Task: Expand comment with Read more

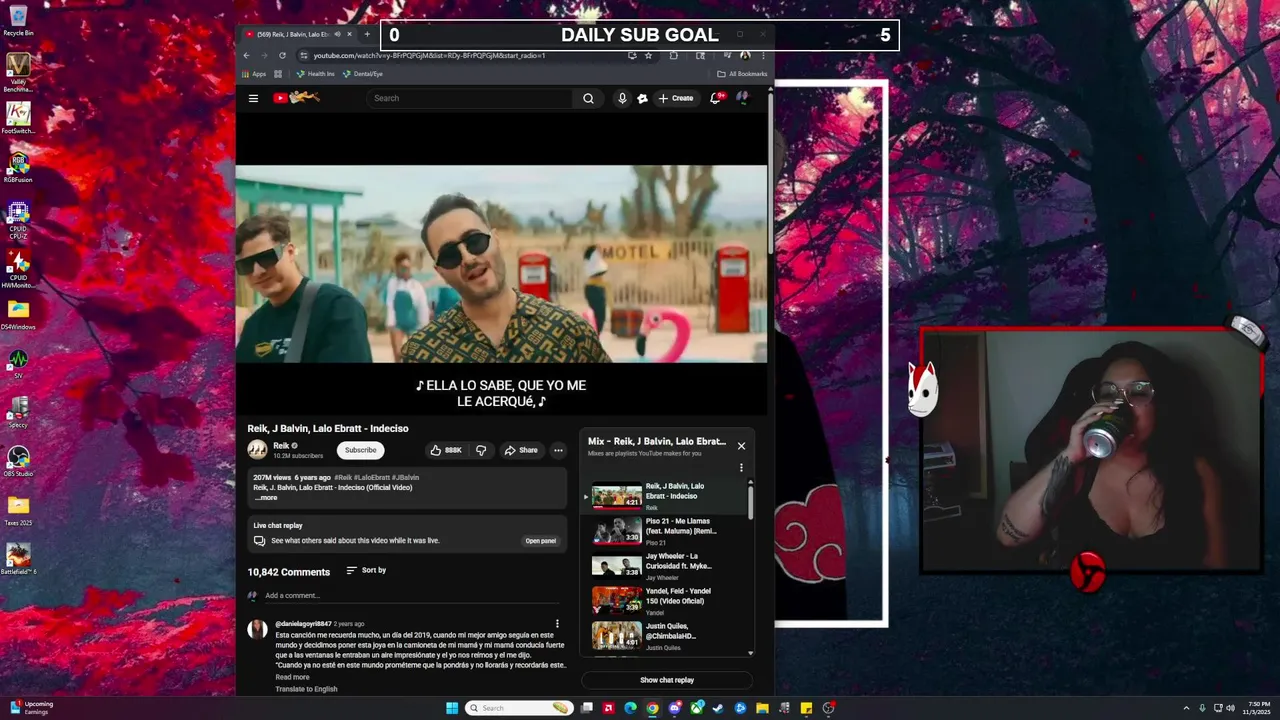Action: [x=292, y=677]
